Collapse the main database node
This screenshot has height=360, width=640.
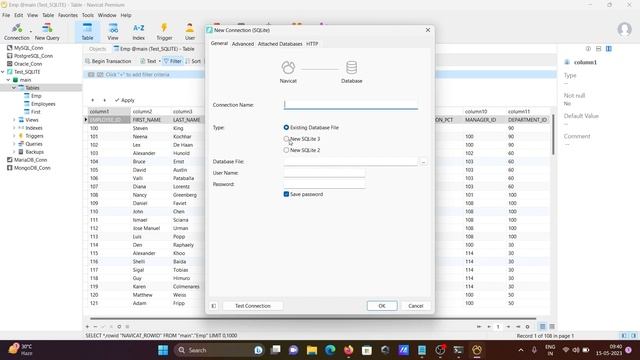[8, 80]
